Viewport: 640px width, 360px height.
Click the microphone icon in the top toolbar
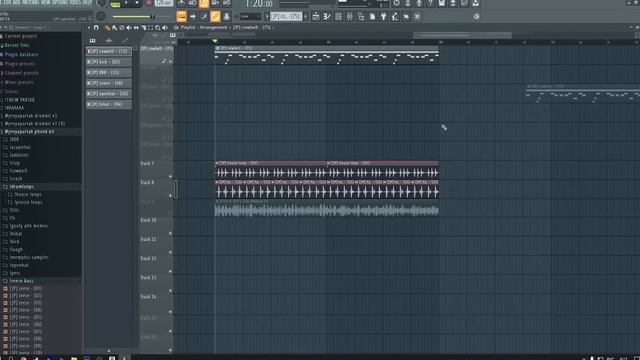[x=419, y=3]
